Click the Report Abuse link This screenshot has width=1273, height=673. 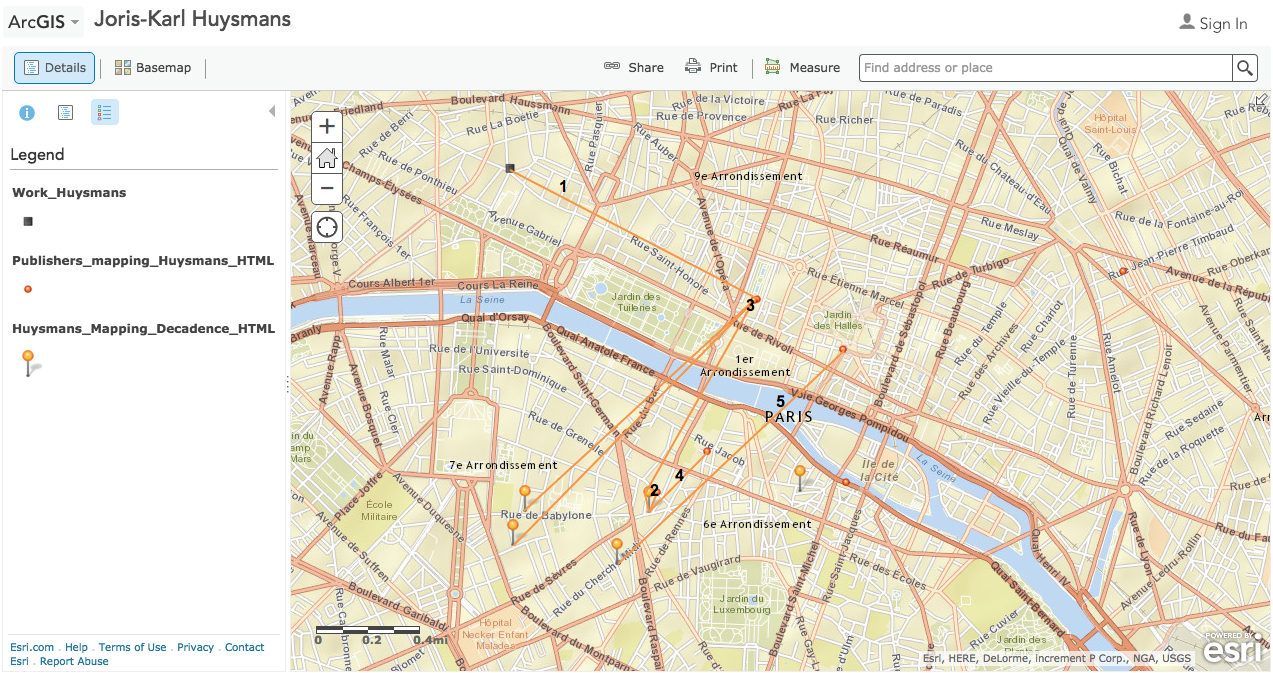[74, 661]
